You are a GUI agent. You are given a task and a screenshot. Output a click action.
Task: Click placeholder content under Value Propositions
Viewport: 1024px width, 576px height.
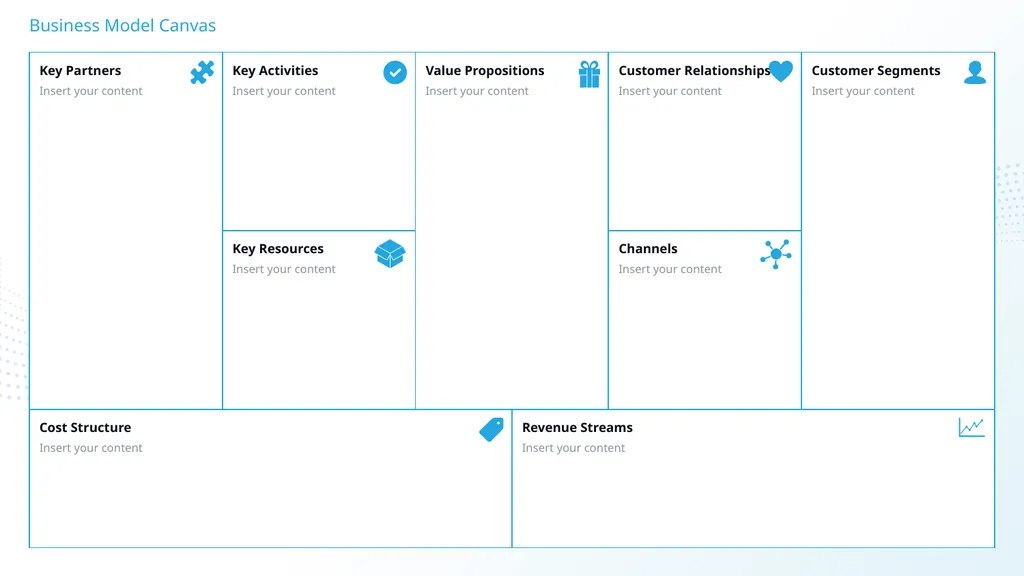tap(477, 91)
